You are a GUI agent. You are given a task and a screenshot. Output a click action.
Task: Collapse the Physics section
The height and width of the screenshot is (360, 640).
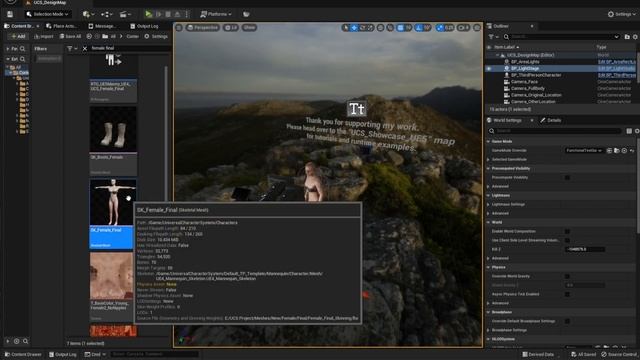(489, 267)
